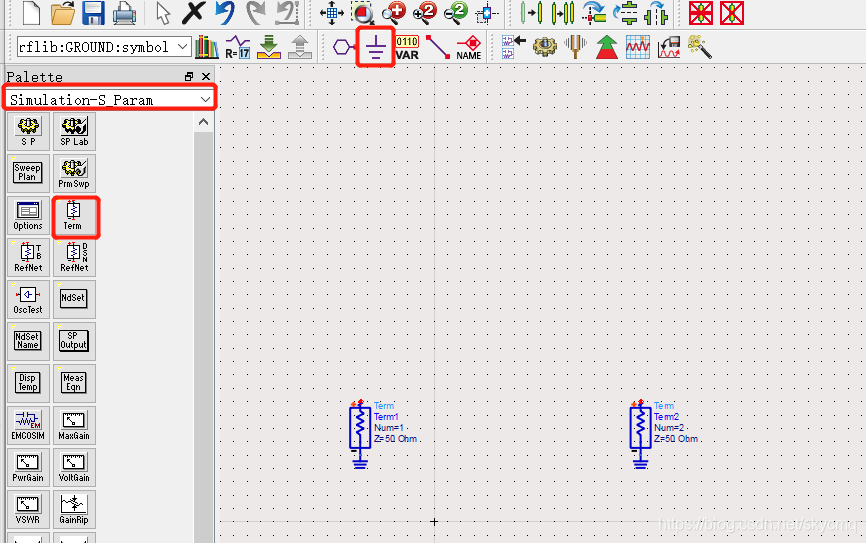Select the EMCOSIM palette component
866x543 pixels.
(28, 425)
